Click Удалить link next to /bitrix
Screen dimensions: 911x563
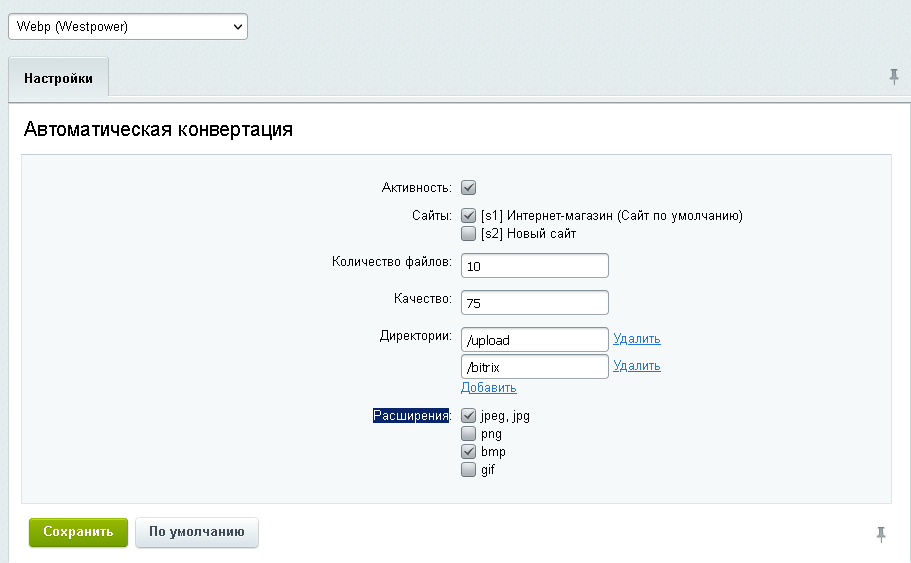tap(636, 366)
